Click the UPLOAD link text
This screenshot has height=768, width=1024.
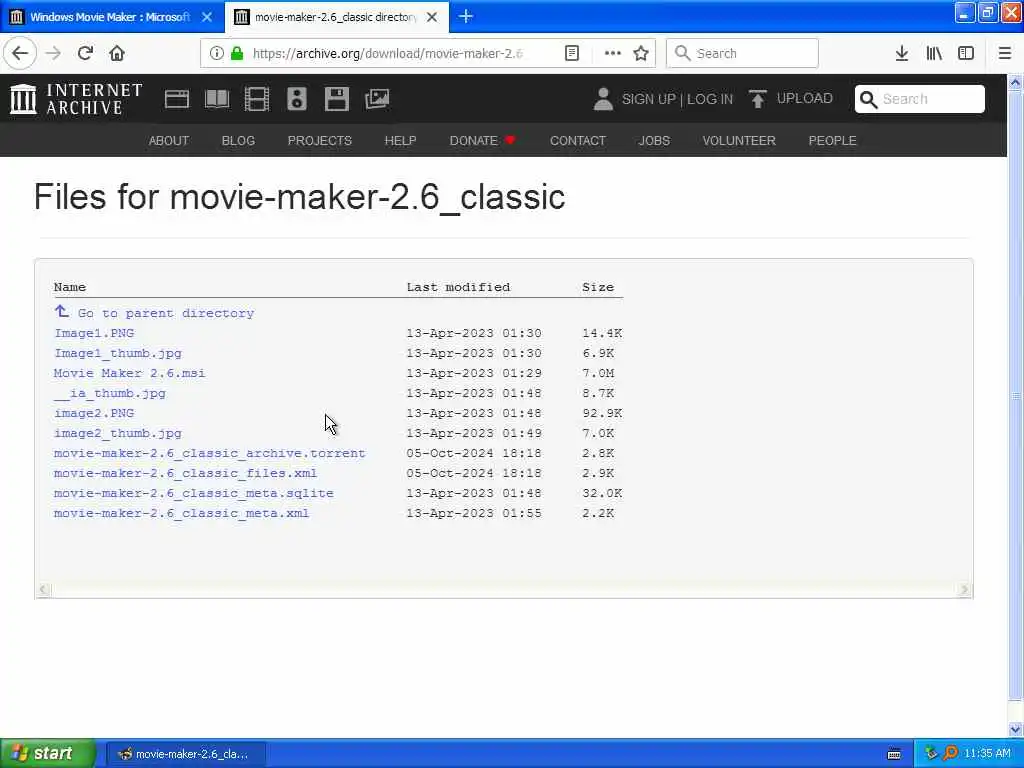805,98
